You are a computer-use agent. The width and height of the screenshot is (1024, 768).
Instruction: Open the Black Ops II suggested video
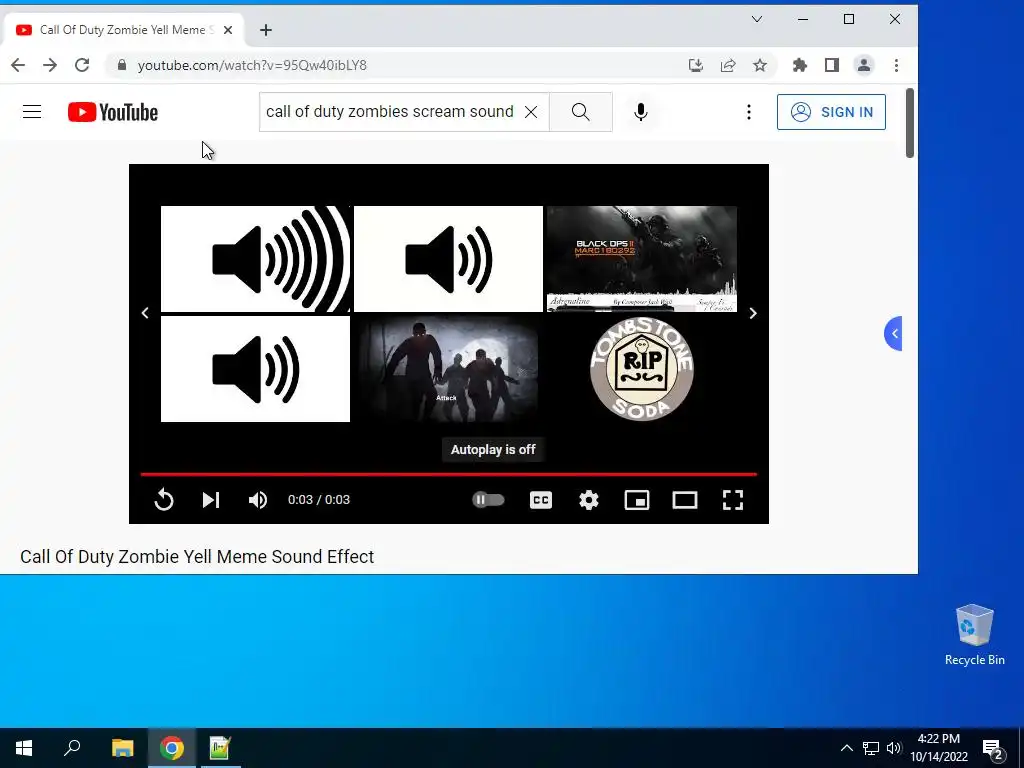coord(641,259)
